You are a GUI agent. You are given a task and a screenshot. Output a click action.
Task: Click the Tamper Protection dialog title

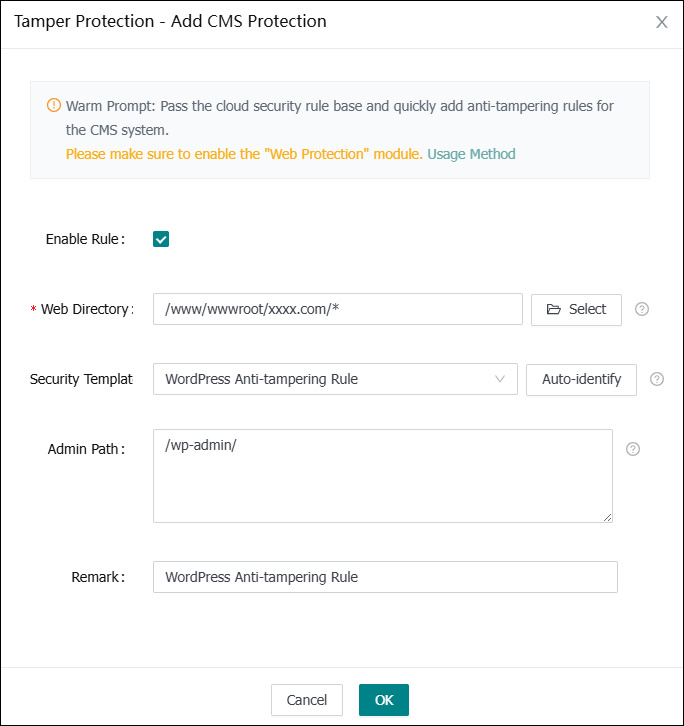[x=170, y=21]
